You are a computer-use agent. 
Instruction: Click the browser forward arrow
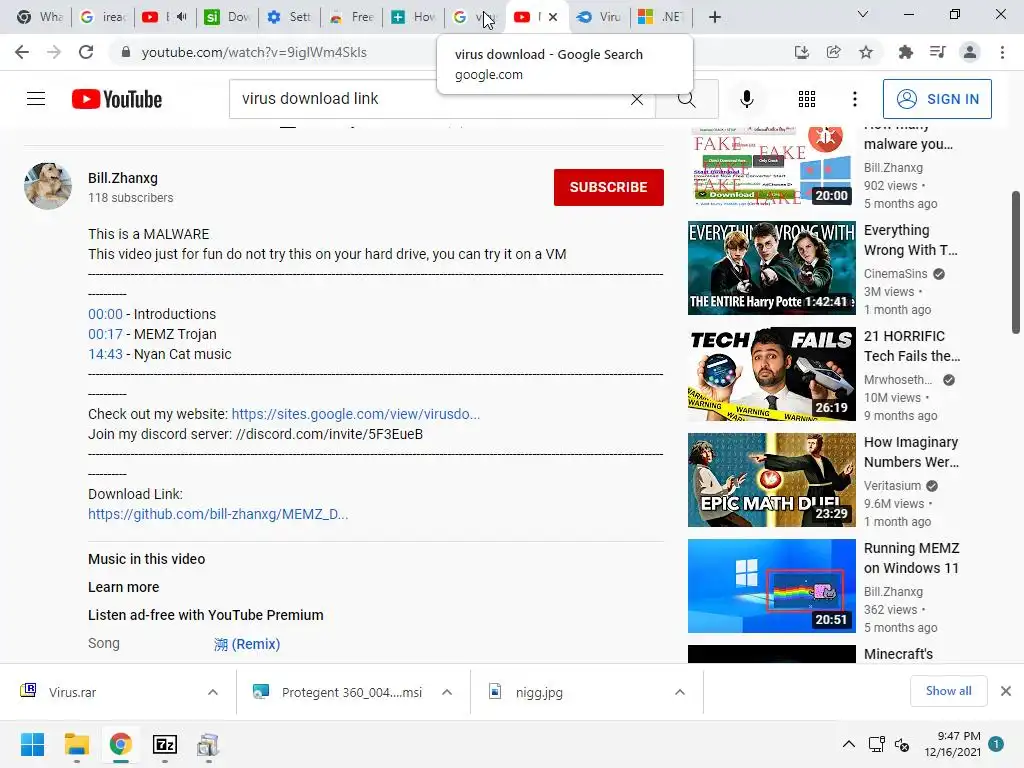tap(54, 52)
